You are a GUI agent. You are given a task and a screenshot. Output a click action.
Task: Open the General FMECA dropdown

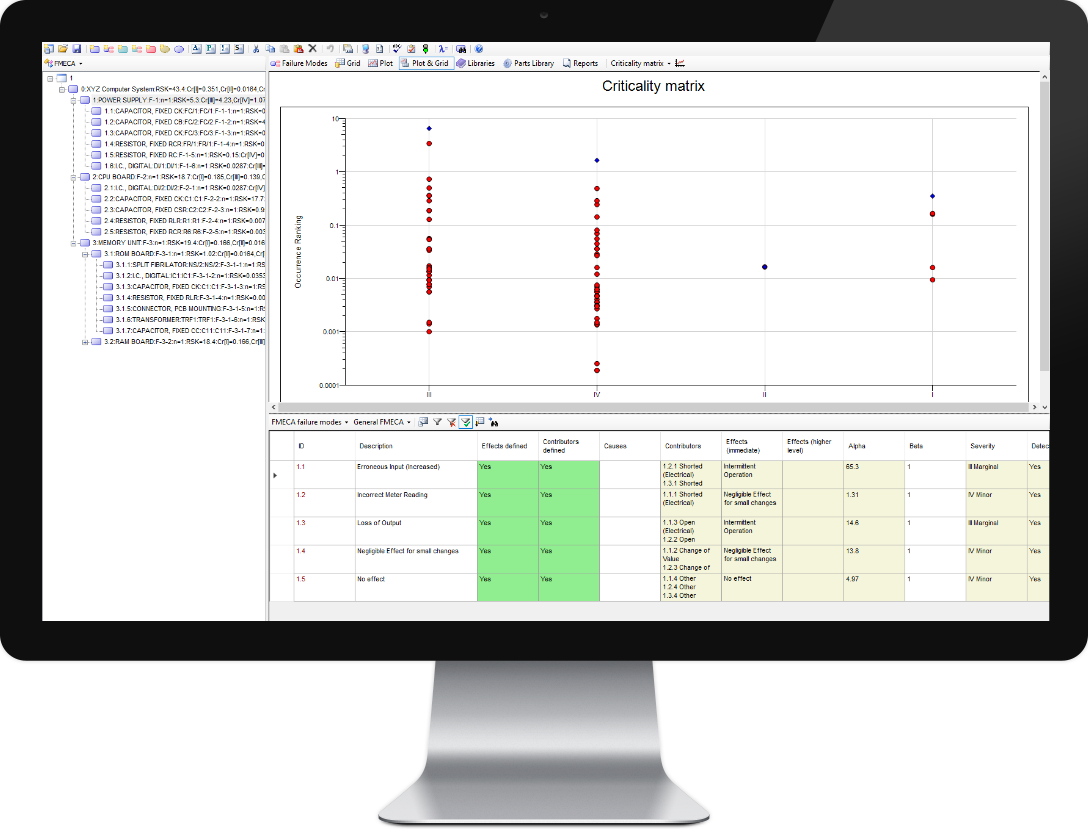382,422
